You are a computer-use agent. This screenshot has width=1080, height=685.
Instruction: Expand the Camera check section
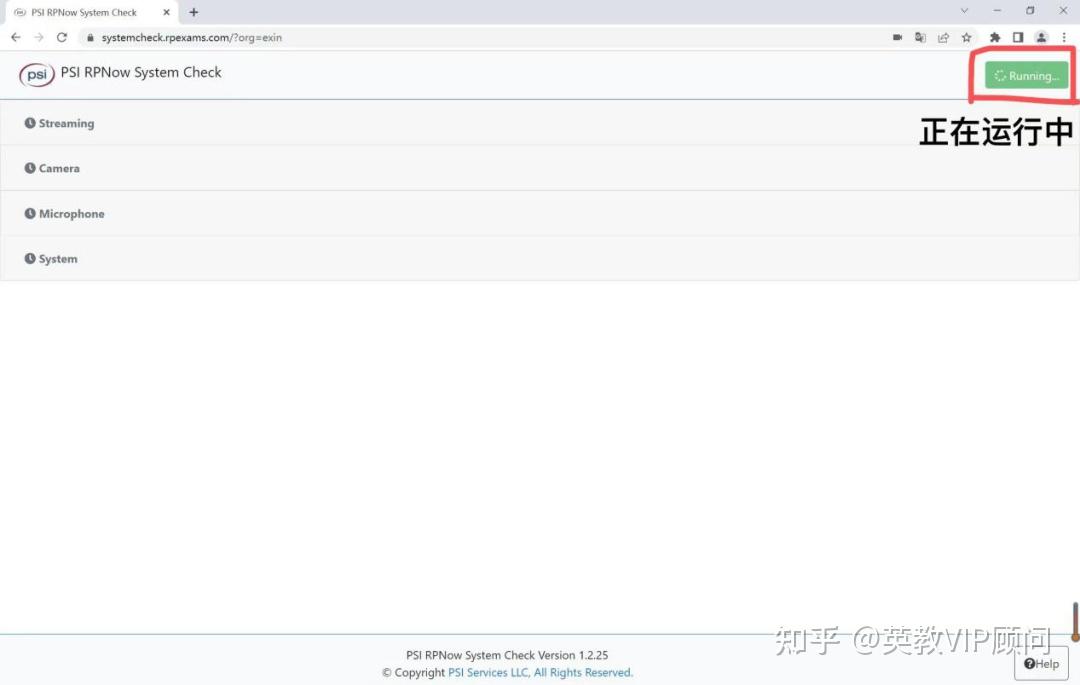[x=60, y=168]
